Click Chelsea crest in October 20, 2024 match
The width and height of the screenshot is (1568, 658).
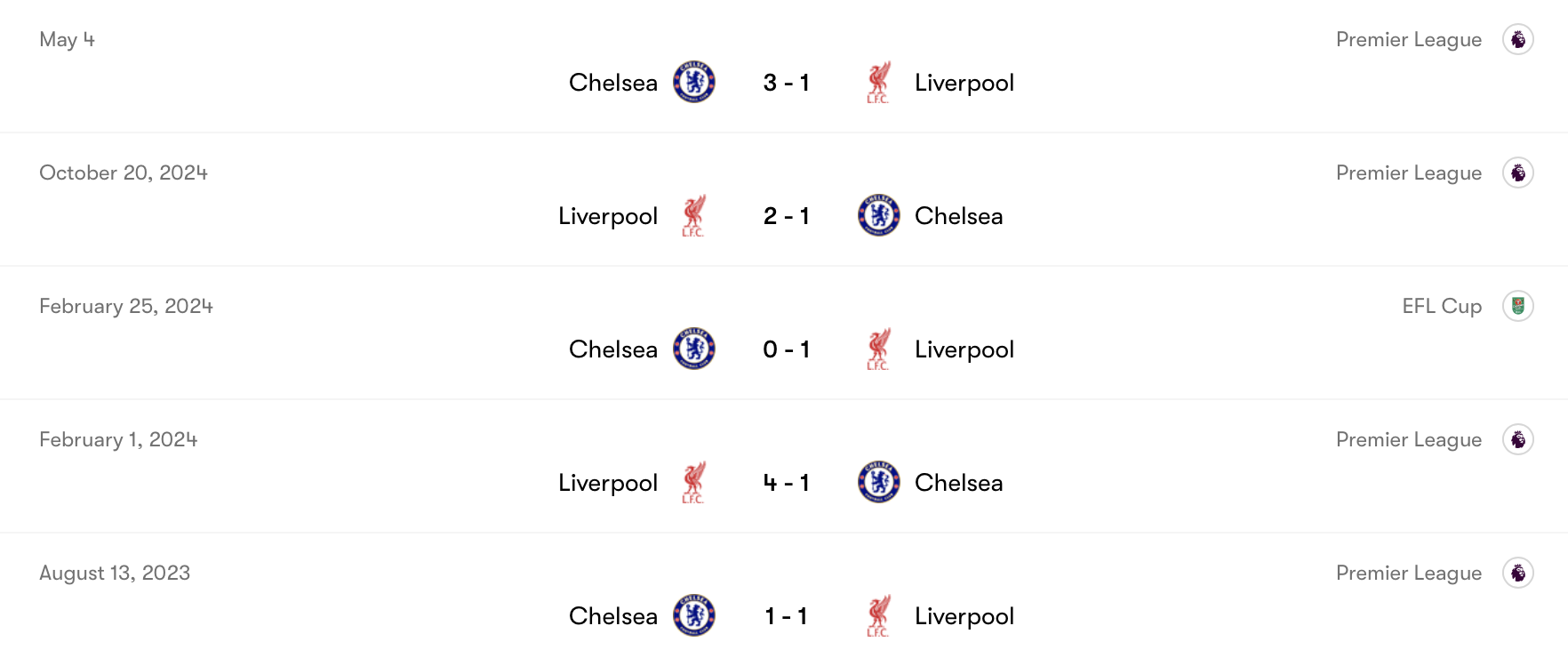click(878, 215)
